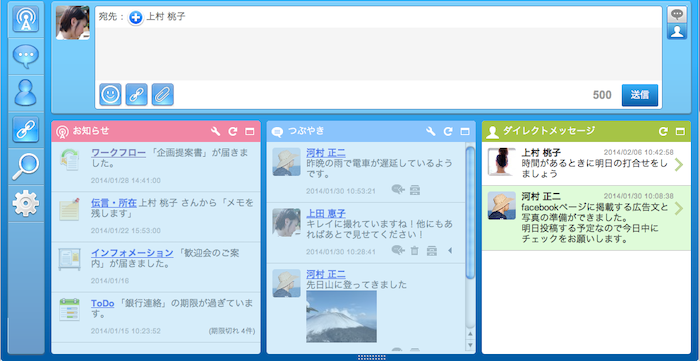
Task: Open the ToDo link
Action: (103, 303)
